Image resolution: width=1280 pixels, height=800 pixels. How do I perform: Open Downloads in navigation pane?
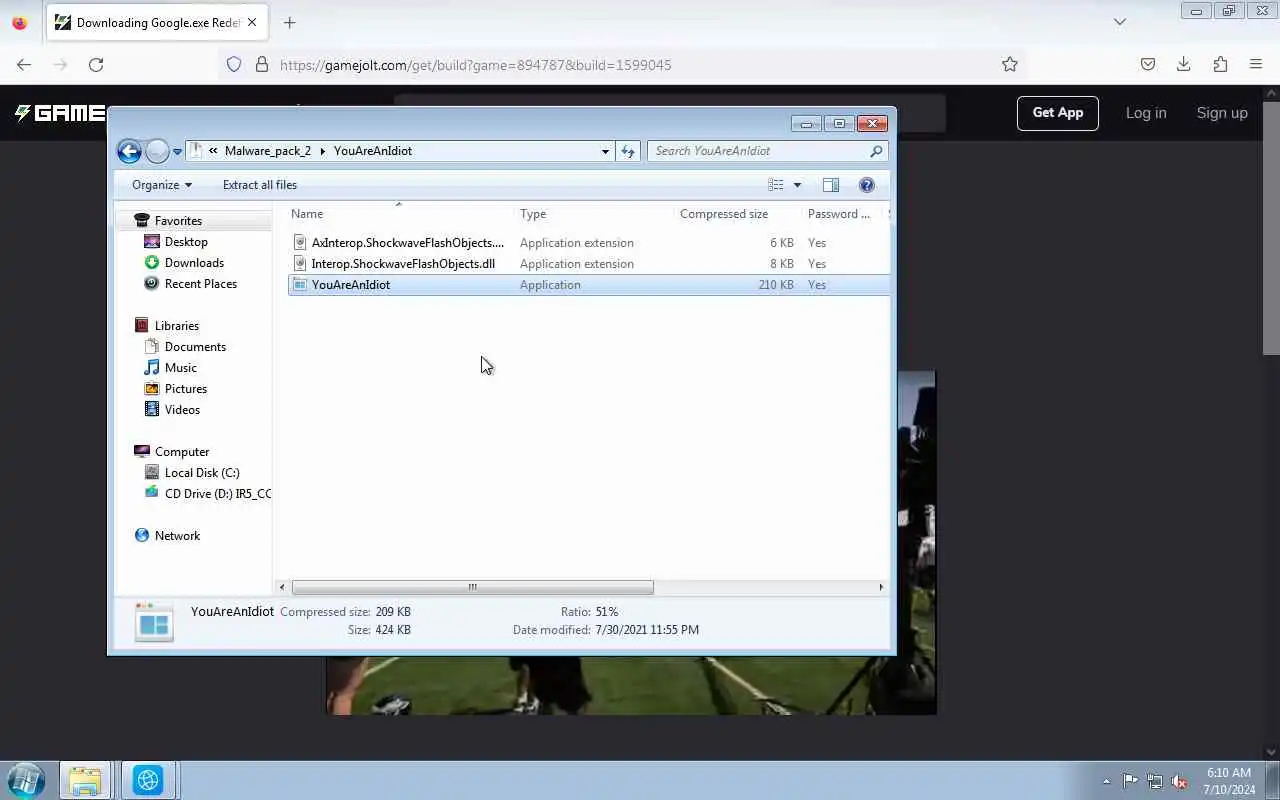click(x=194, y=263)
